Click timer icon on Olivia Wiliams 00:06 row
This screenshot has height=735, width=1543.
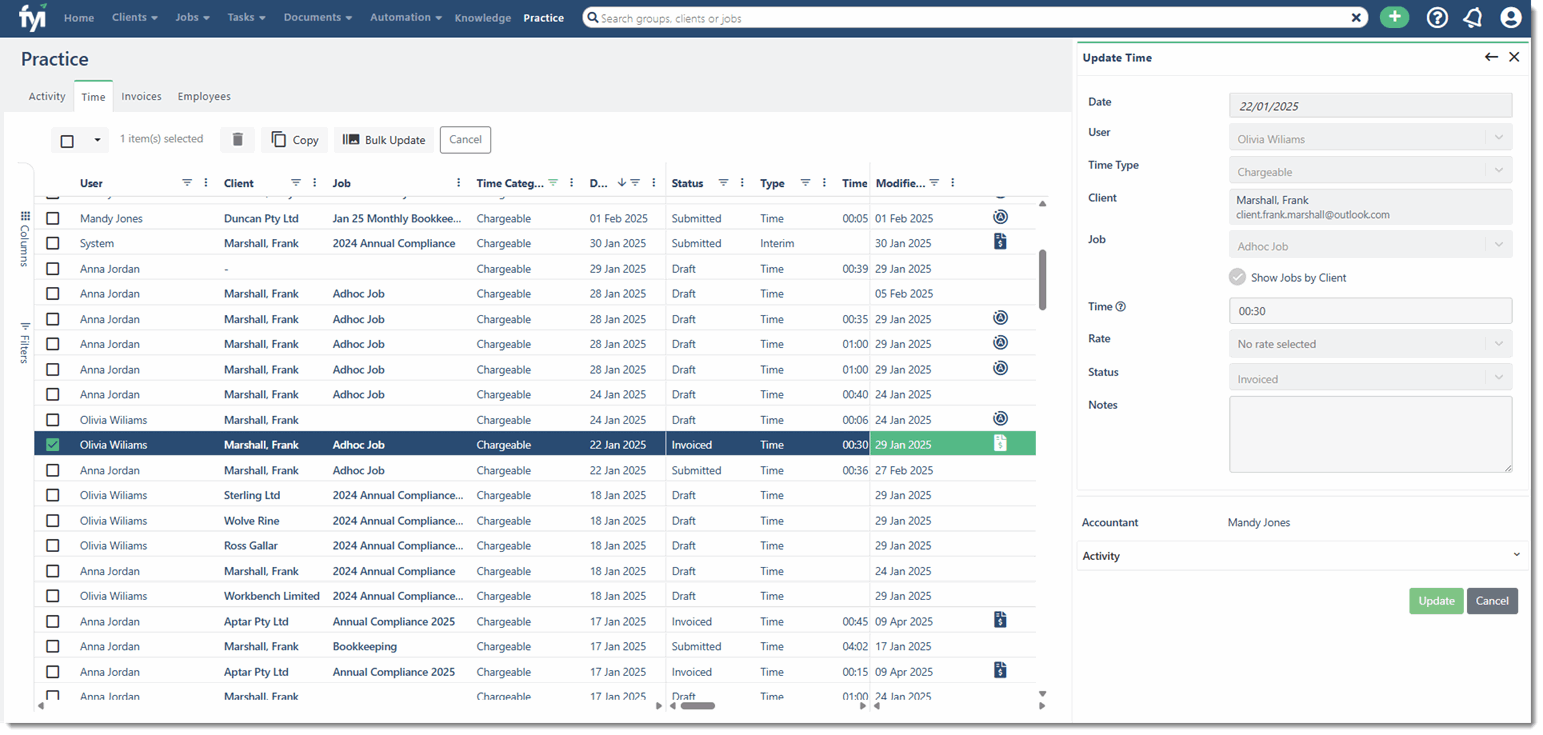(x=1000, y=418)
